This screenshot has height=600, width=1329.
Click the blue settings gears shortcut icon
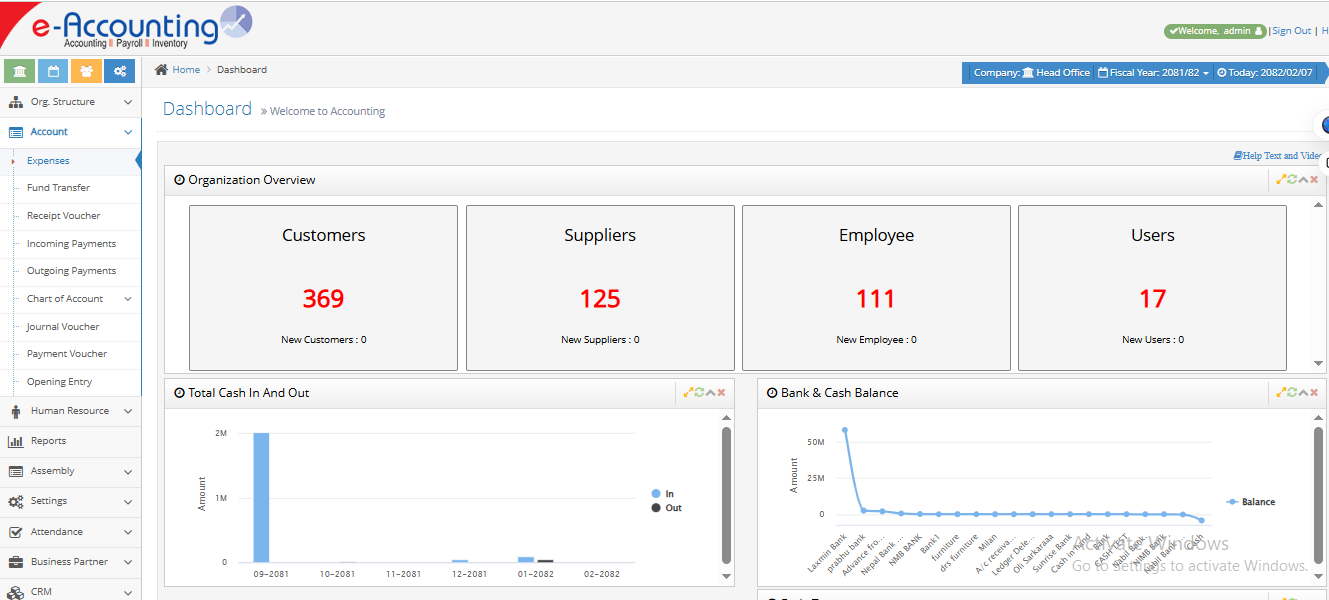click(119, 71)
